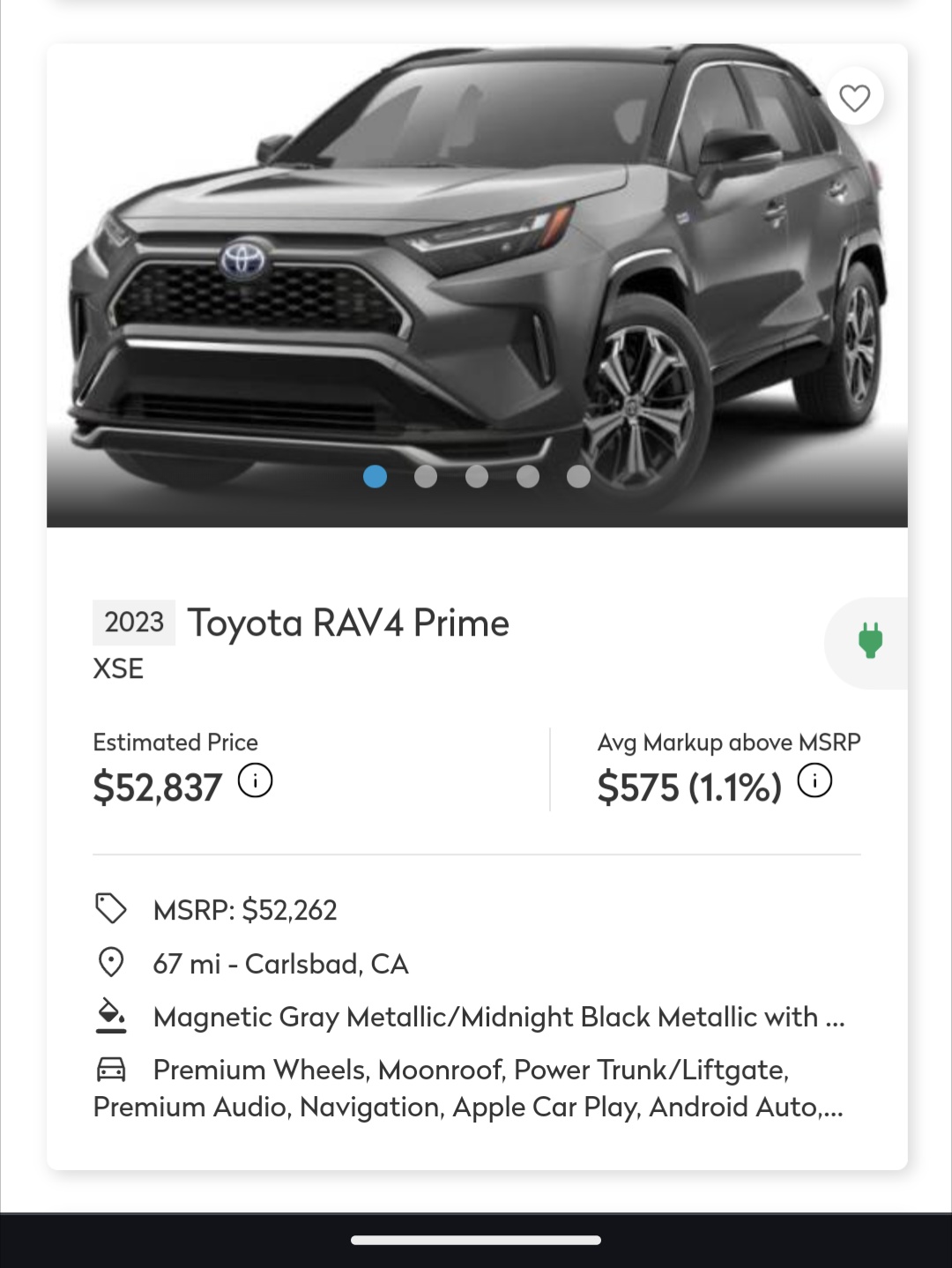Tap the heart favorite icon
This screenshot has width=952, height=1268.
point(854,97)
